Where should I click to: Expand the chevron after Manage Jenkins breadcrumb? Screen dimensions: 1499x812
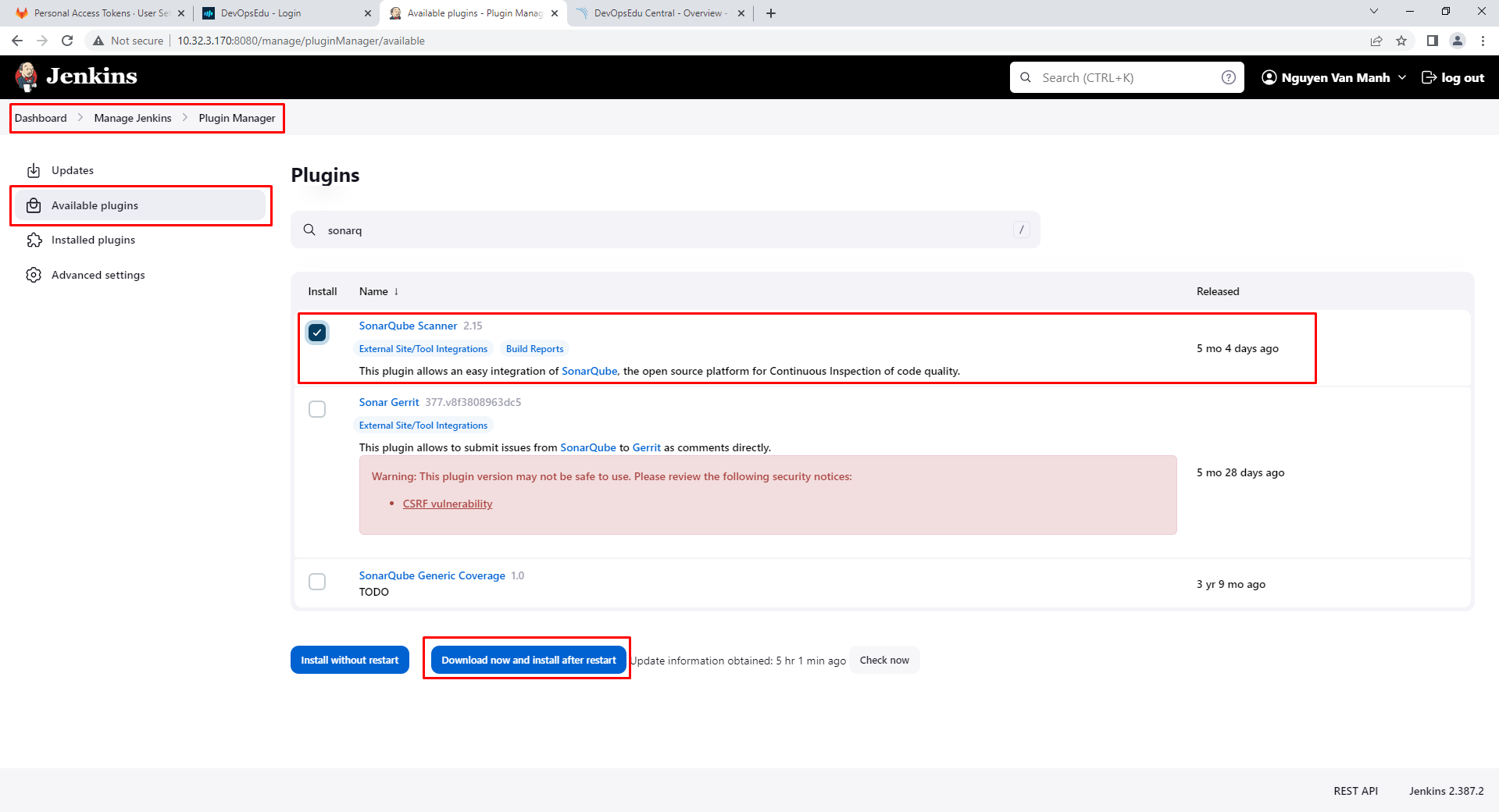coord(185,118)
